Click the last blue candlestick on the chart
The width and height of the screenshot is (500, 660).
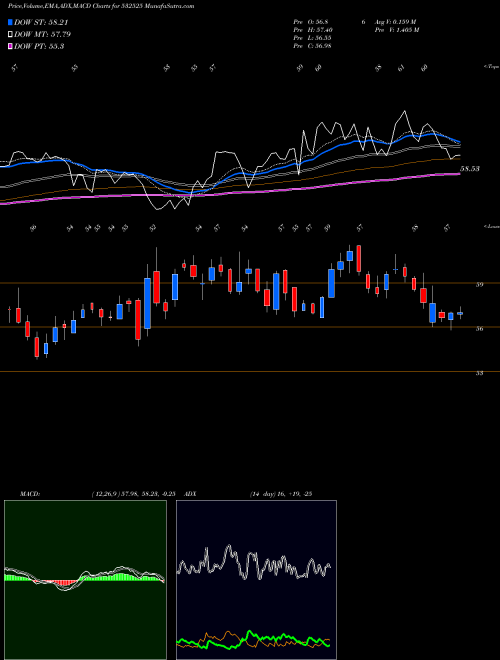pyautogui.click(x=460, y=313)
